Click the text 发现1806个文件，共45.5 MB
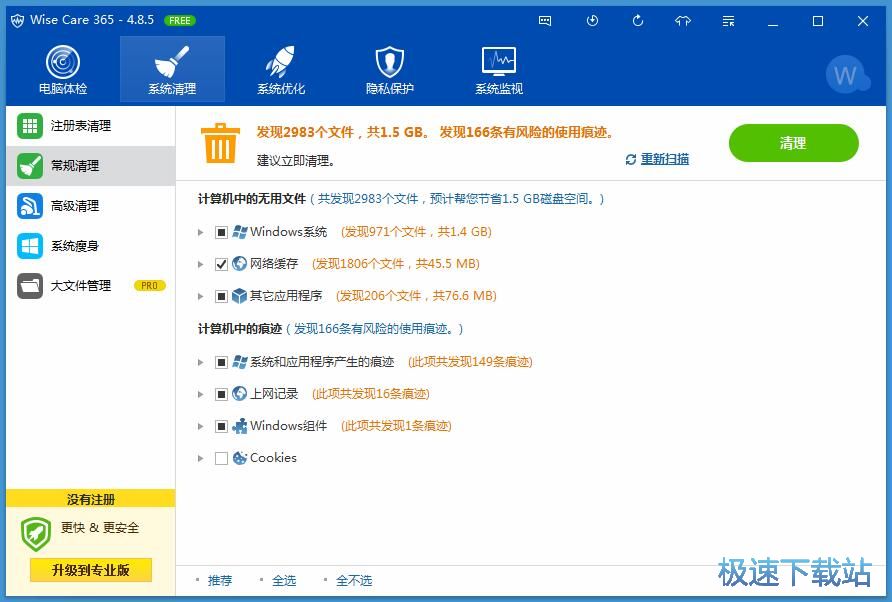The height and width of the screenshot is (602, 892). [396, 264]
